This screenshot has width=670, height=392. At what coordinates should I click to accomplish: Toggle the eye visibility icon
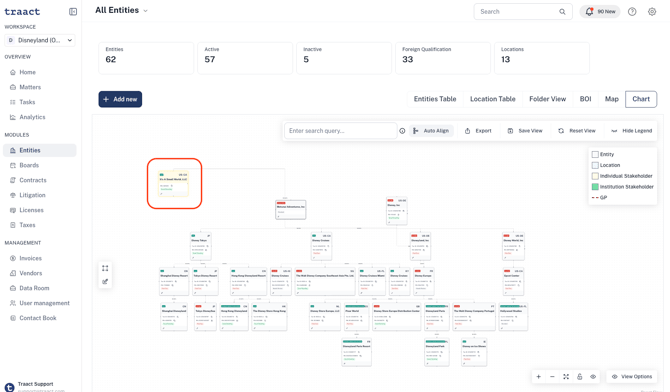pos(593,377)
